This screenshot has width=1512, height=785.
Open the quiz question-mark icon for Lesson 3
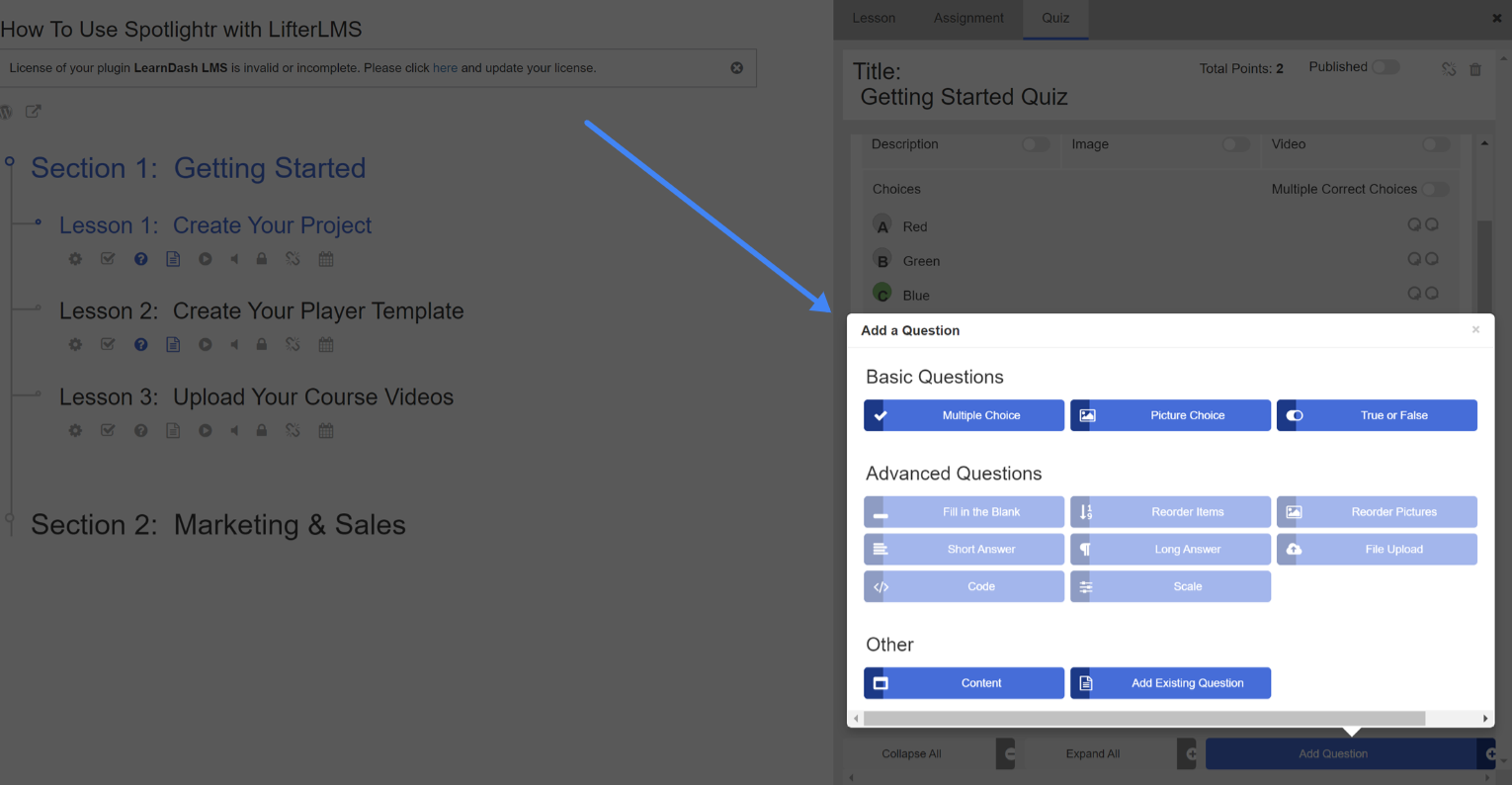141,431
